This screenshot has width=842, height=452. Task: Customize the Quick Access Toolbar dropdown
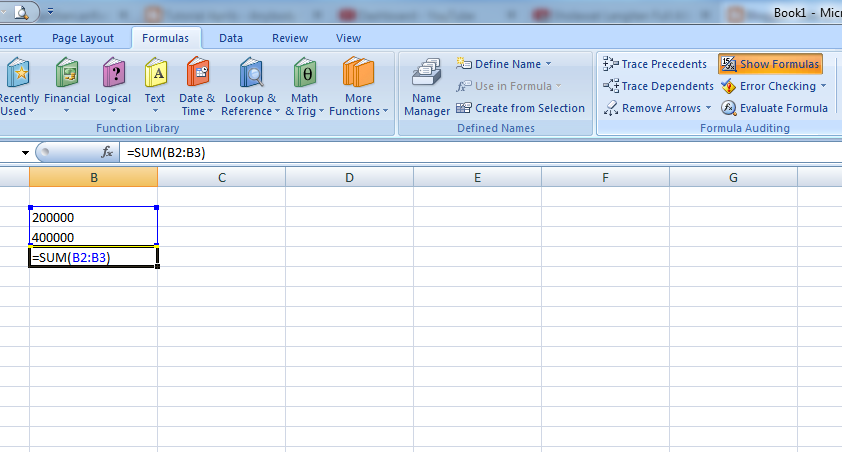[50, 11]
